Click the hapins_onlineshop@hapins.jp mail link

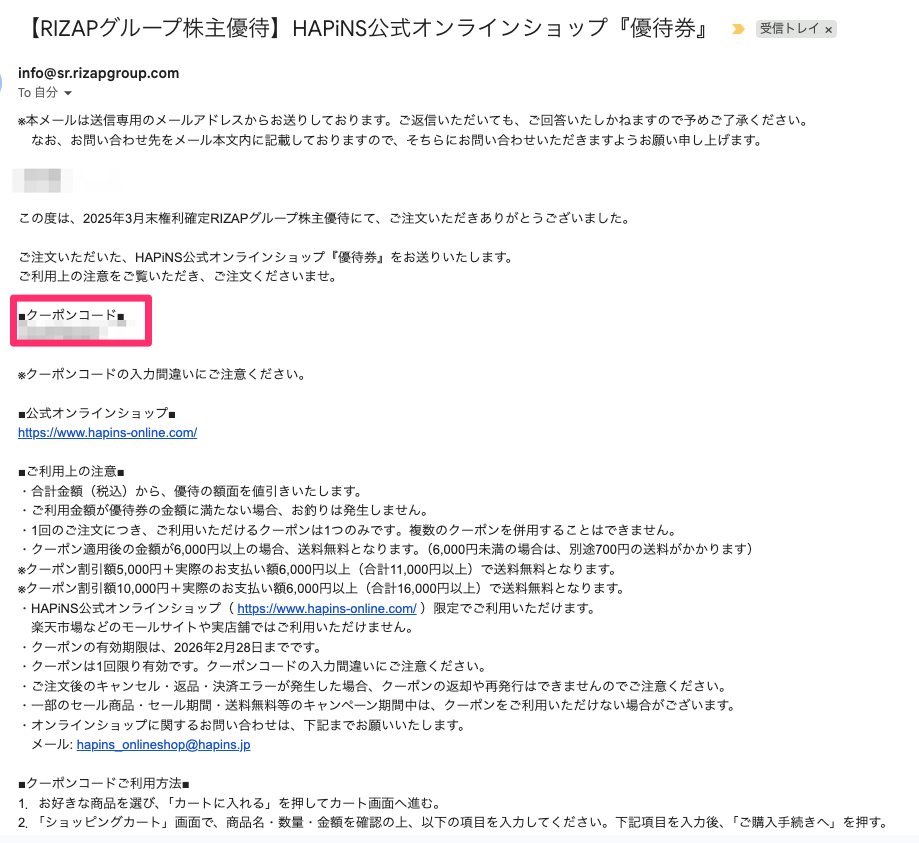point(164,745)
